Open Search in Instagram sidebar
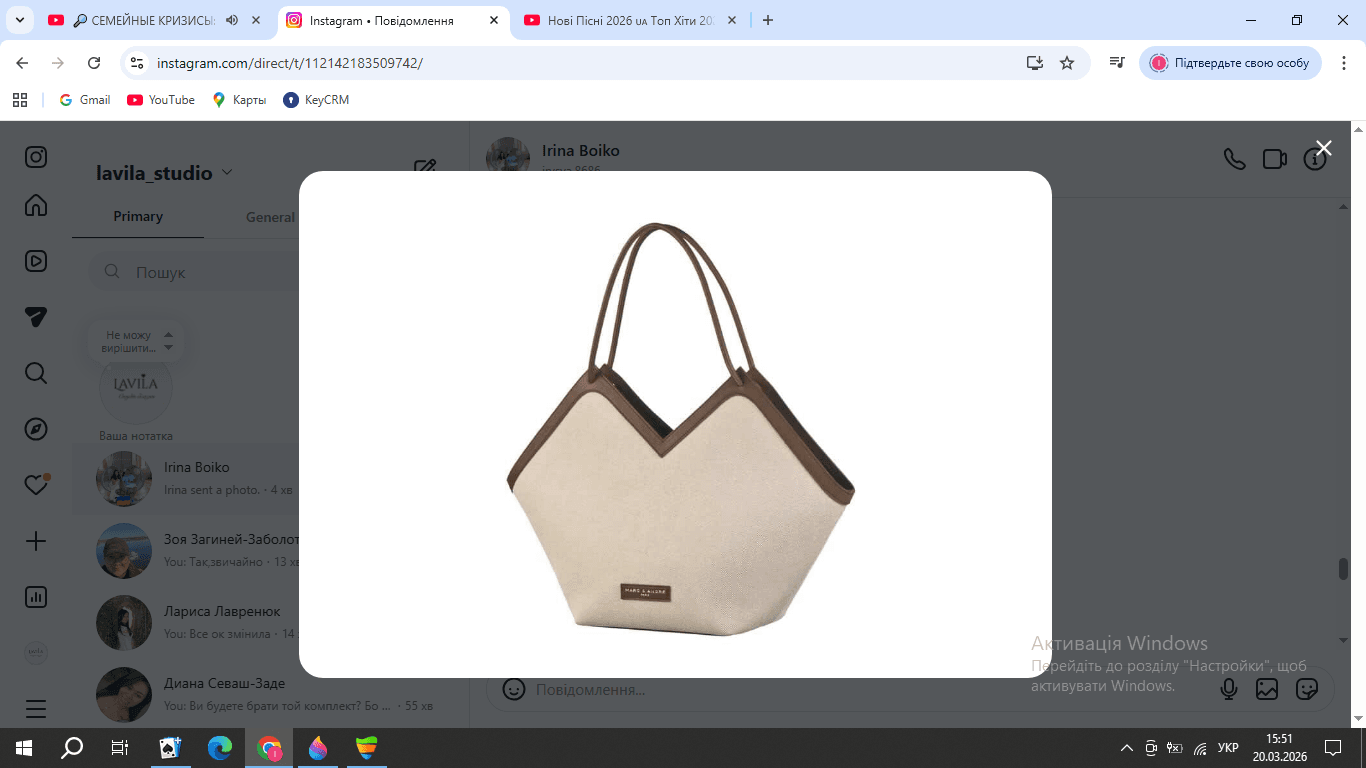 36,373
